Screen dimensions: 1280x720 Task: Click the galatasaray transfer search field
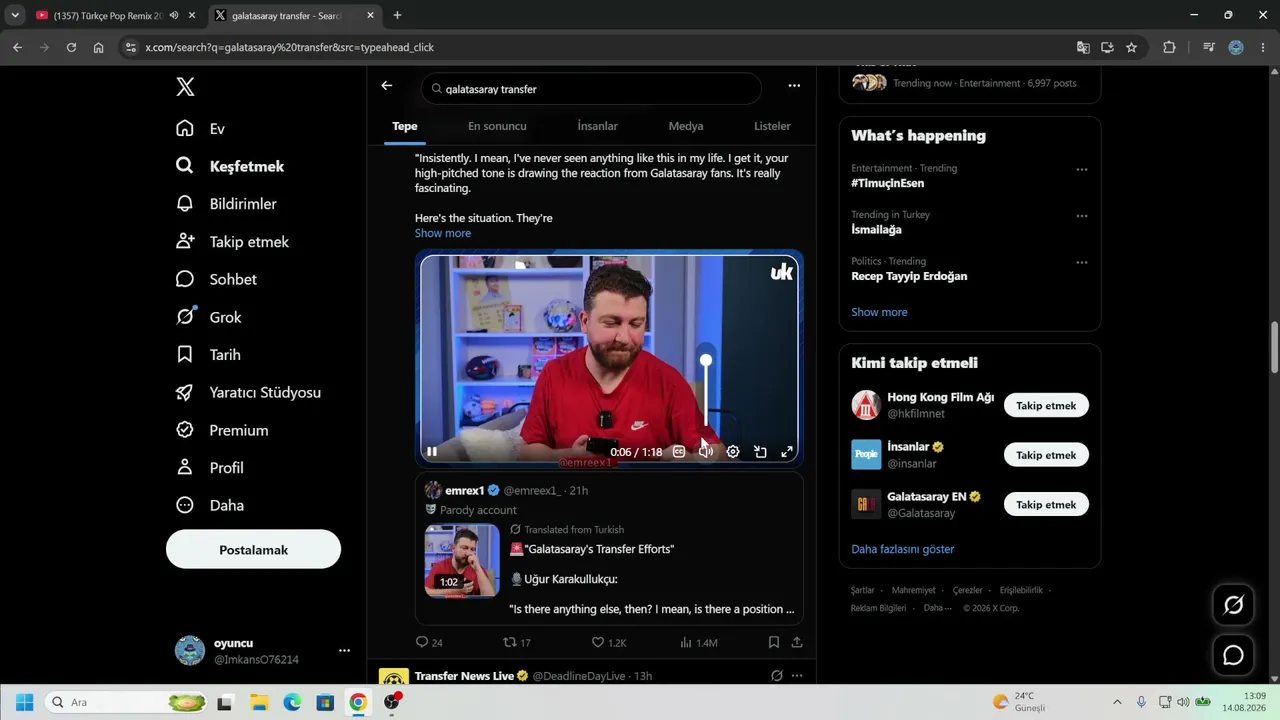point(591,89)
